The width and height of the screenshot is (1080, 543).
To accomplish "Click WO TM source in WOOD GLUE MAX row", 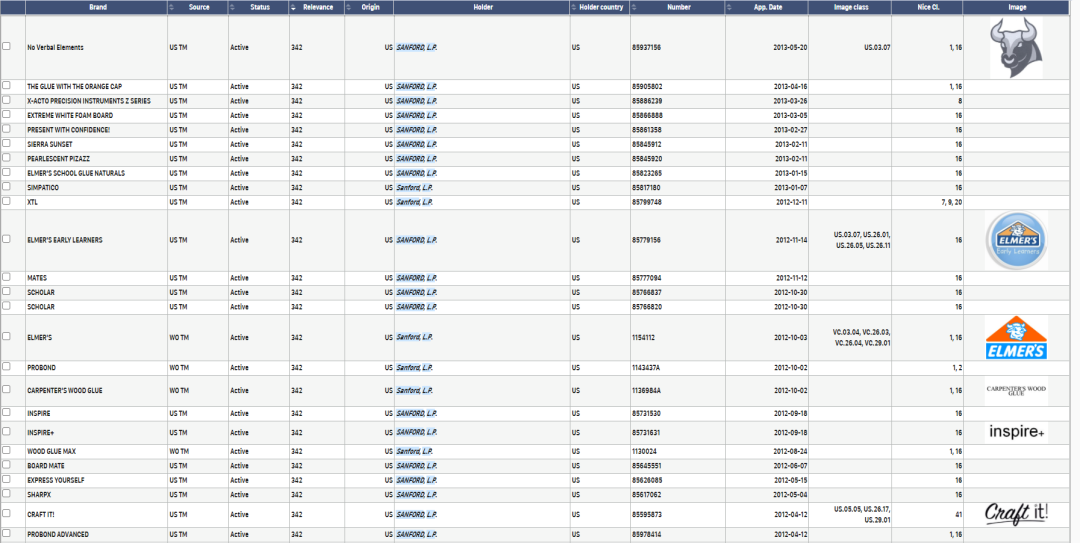I will pos(179,452).
